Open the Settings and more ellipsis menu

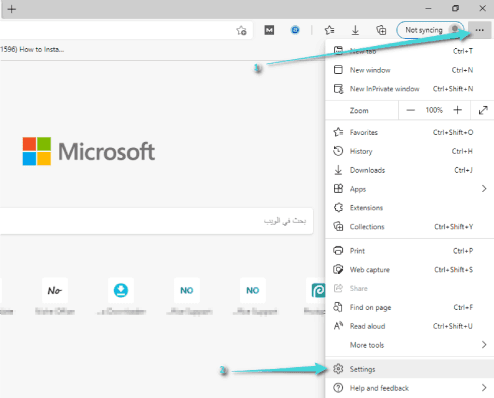[x=479, y=30]
